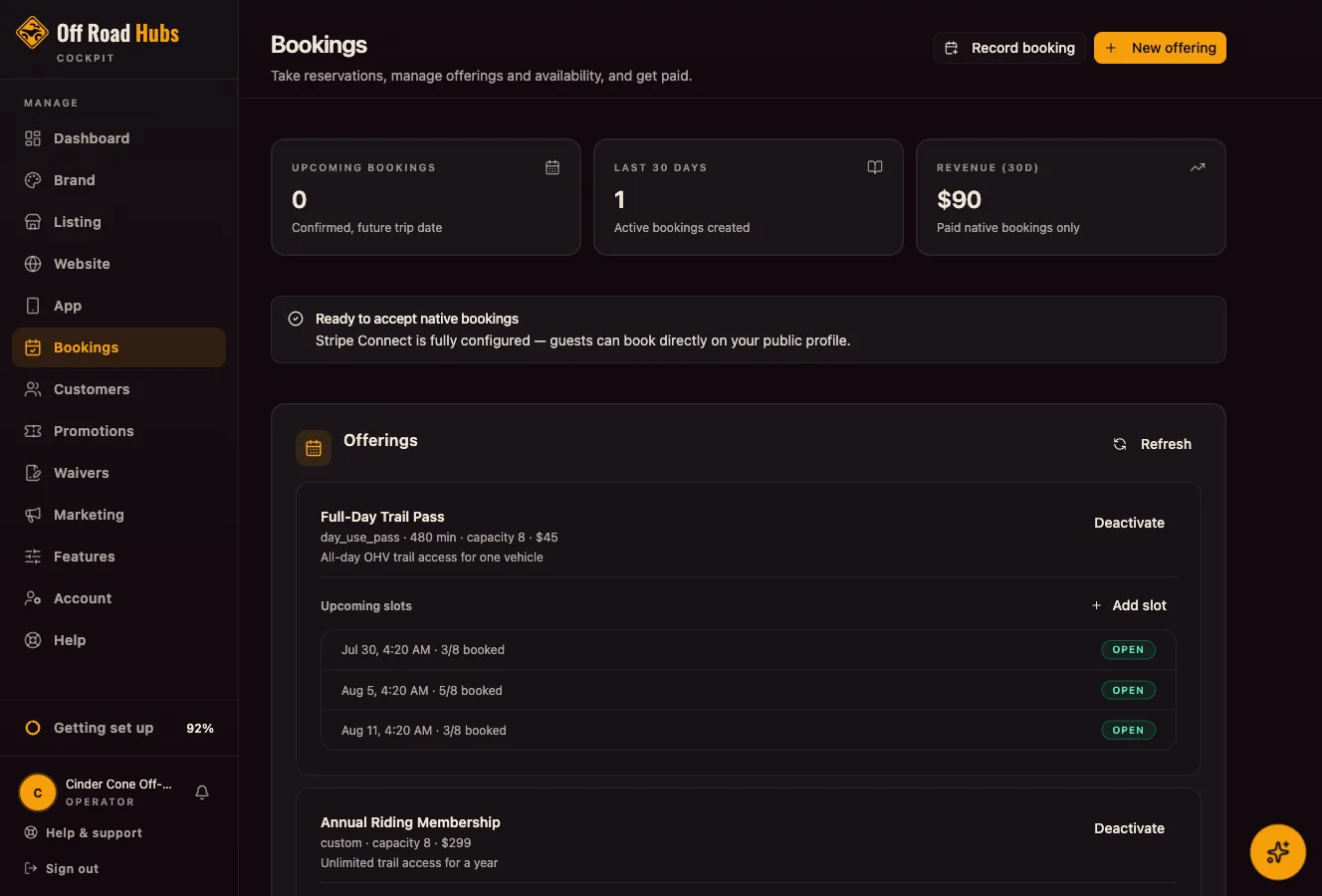Click the Offerings section calendar icon
The image size is (1322, 896).
pos(314,448)
